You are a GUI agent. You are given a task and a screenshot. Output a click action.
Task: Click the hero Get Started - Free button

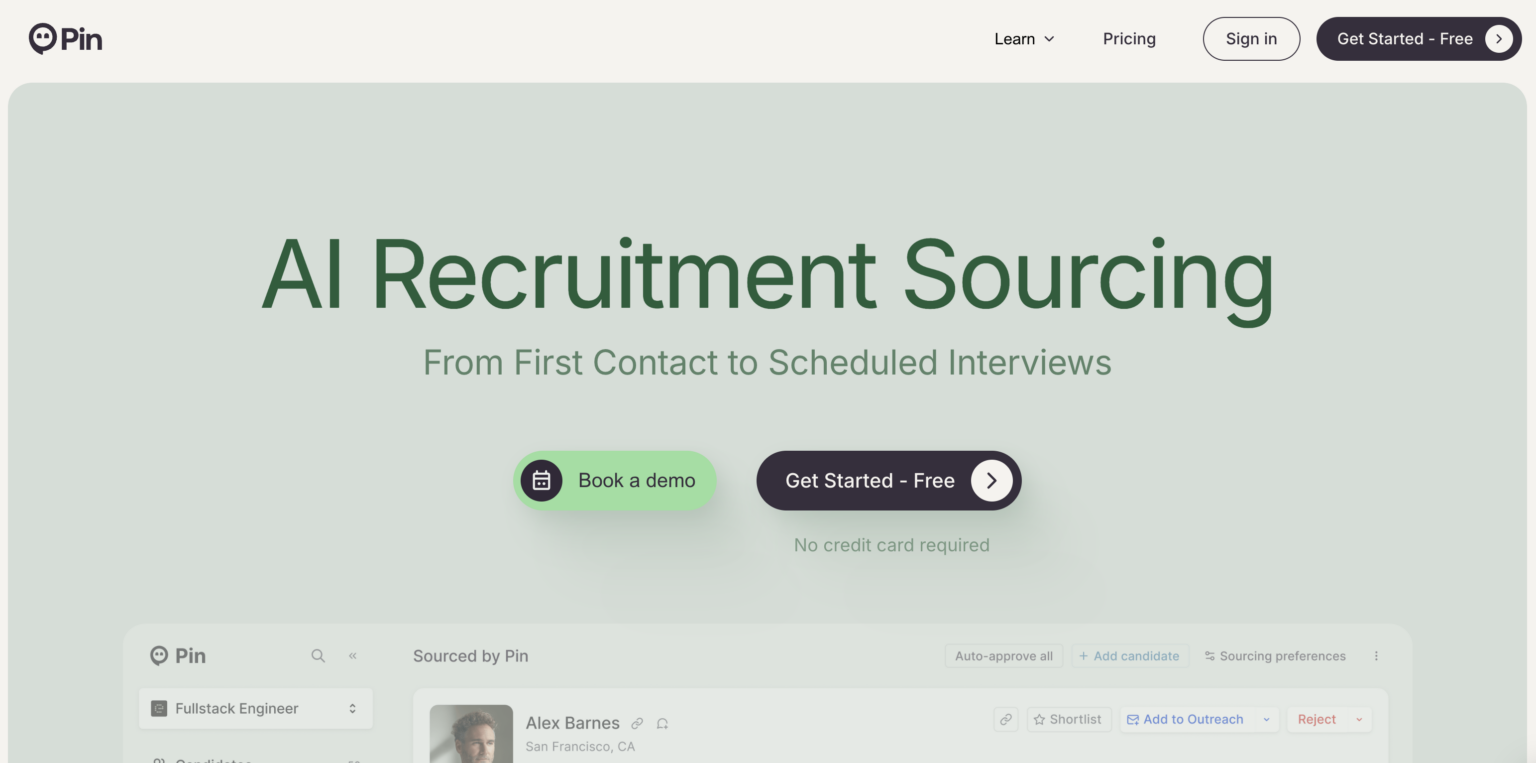(x=888, y=481)
